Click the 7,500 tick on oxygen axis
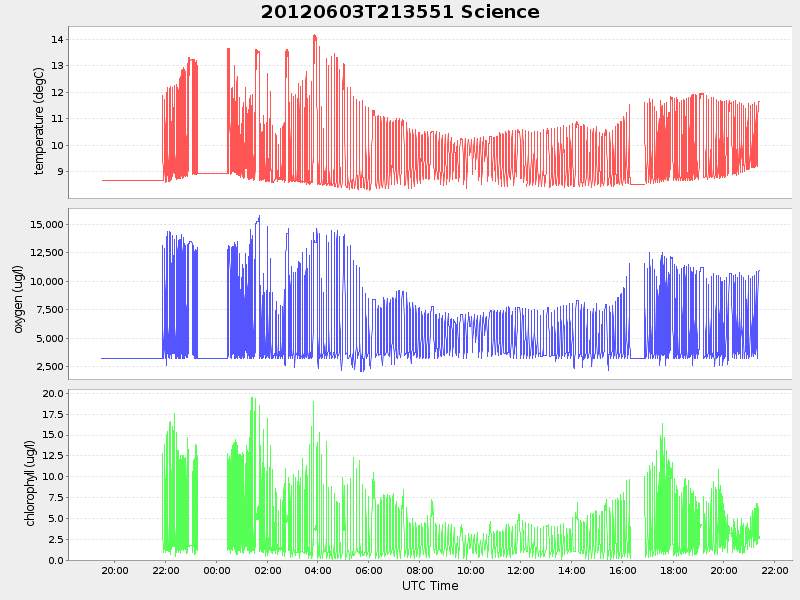Viewport: 800px width, 600px height. click(50, 310)
